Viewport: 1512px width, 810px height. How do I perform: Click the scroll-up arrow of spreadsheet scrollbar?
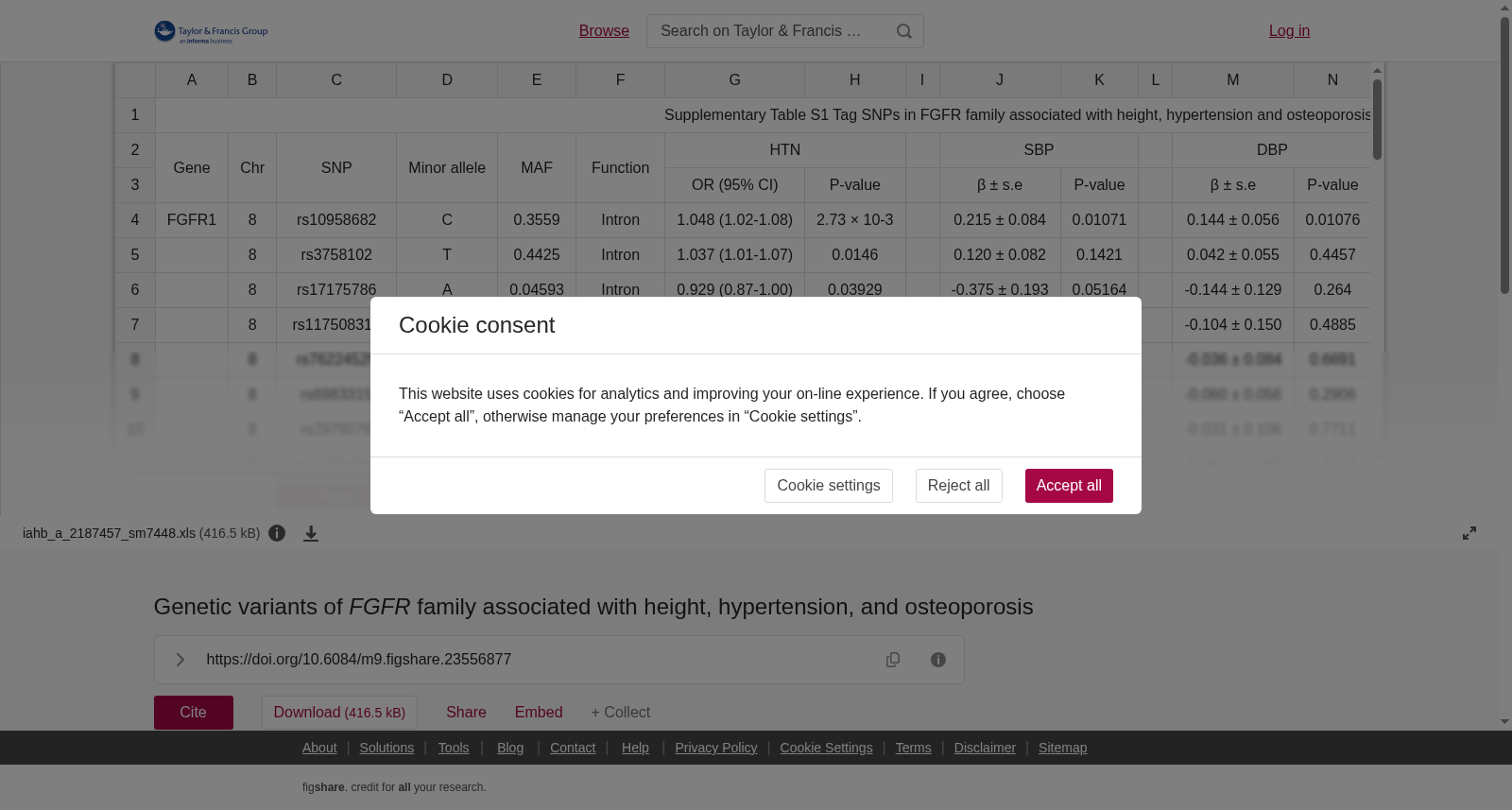click(1377, 71)
